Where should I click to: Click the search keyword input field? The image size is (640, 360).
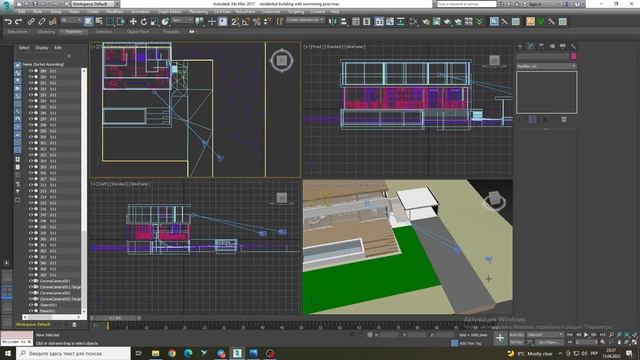466,4
